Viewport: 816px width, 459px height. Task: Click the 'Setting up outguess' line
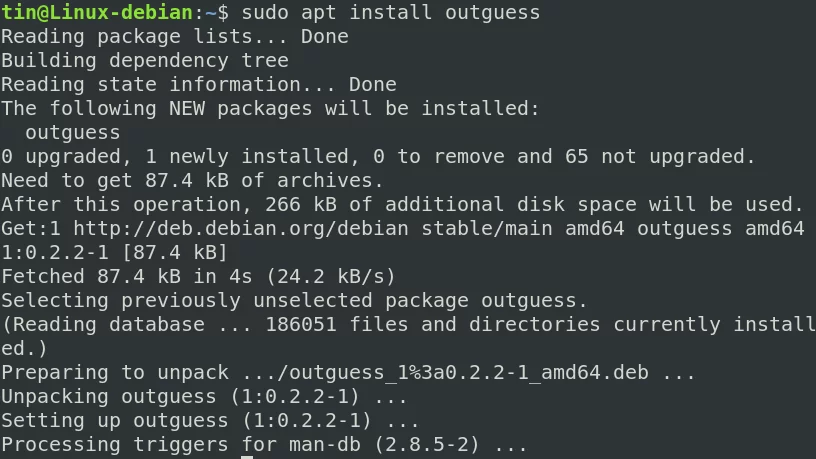click(x=210, y=420)
